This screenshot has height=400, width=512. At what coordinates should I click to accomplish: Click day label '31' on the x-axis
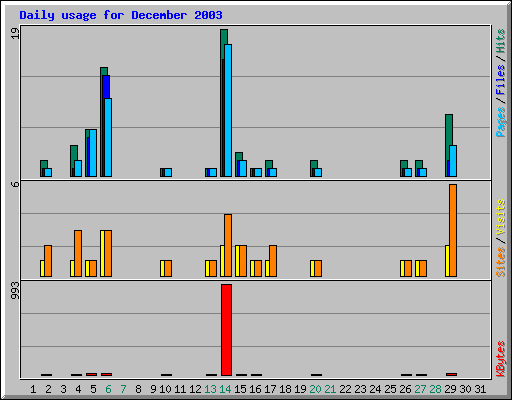click(x=480, y=389)
